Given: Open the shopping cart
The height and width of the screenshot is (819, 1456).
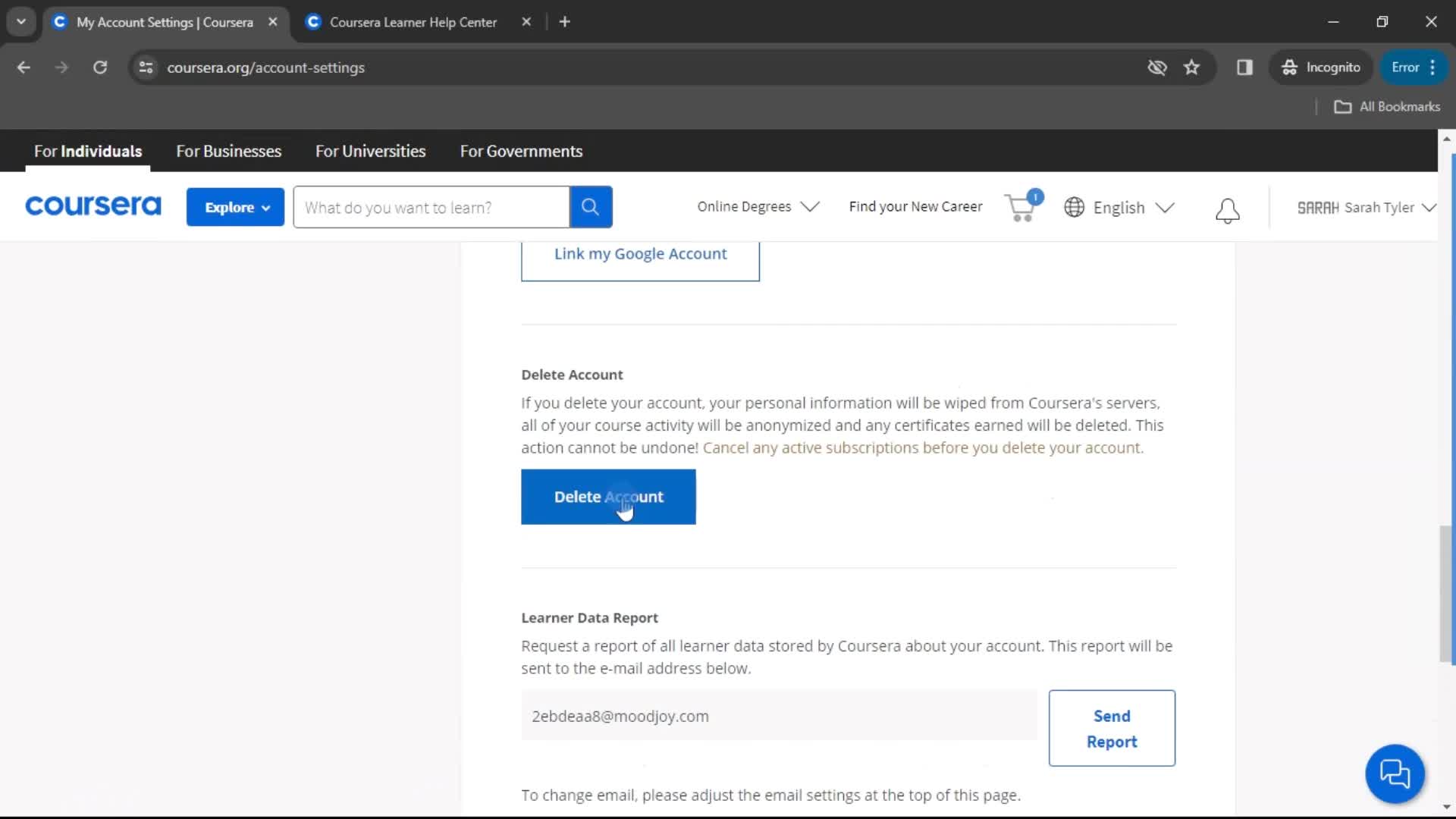Looking at the screenshot, I should coord(1023,206).
